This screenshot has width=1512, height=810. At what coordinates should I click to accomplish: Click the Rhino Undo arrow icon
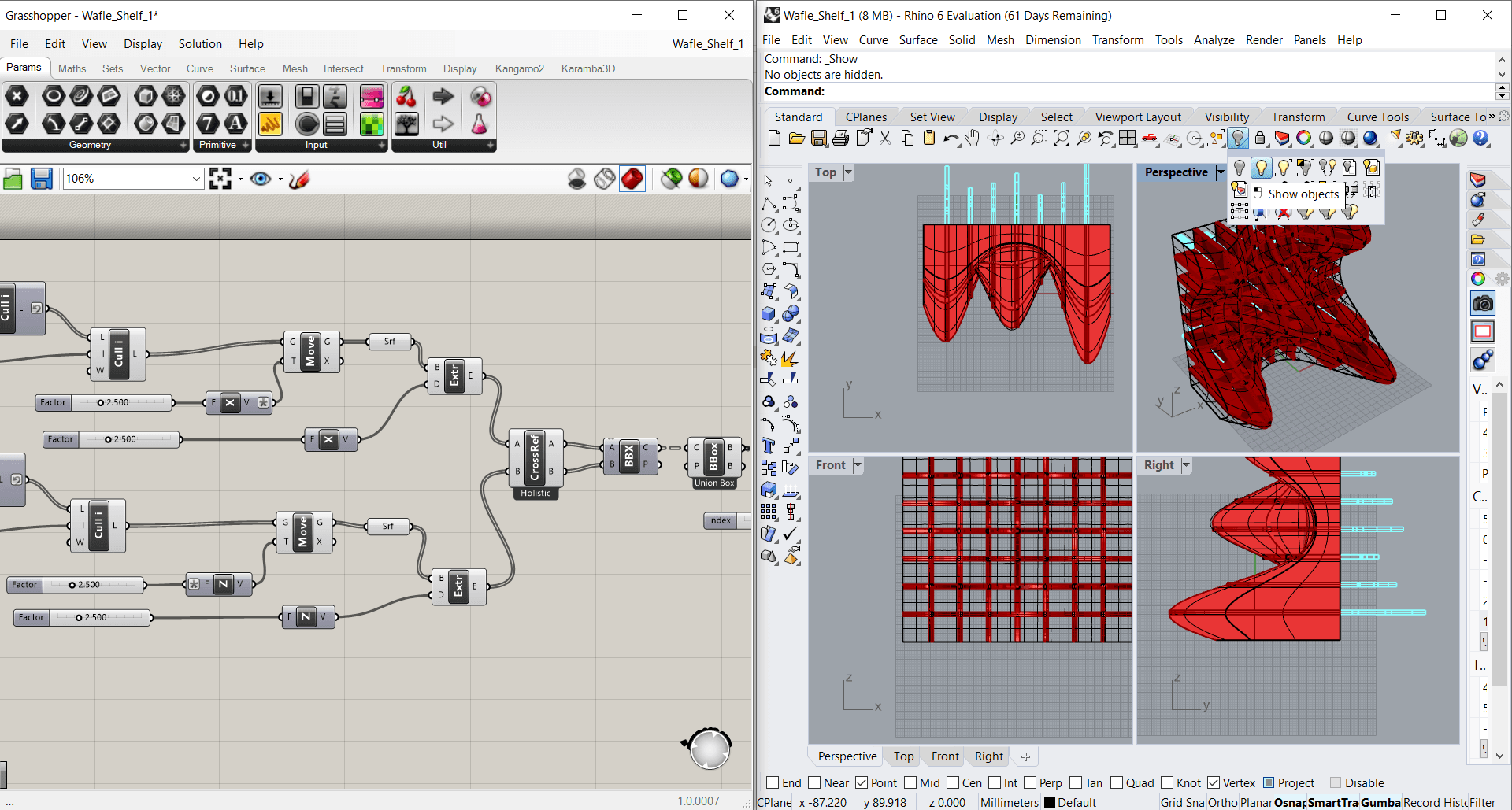coord(950,139)
